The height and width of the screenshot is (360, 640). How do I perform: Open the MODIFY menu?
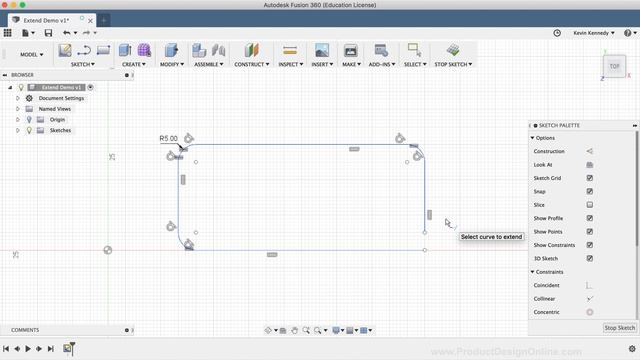(172, 64)
